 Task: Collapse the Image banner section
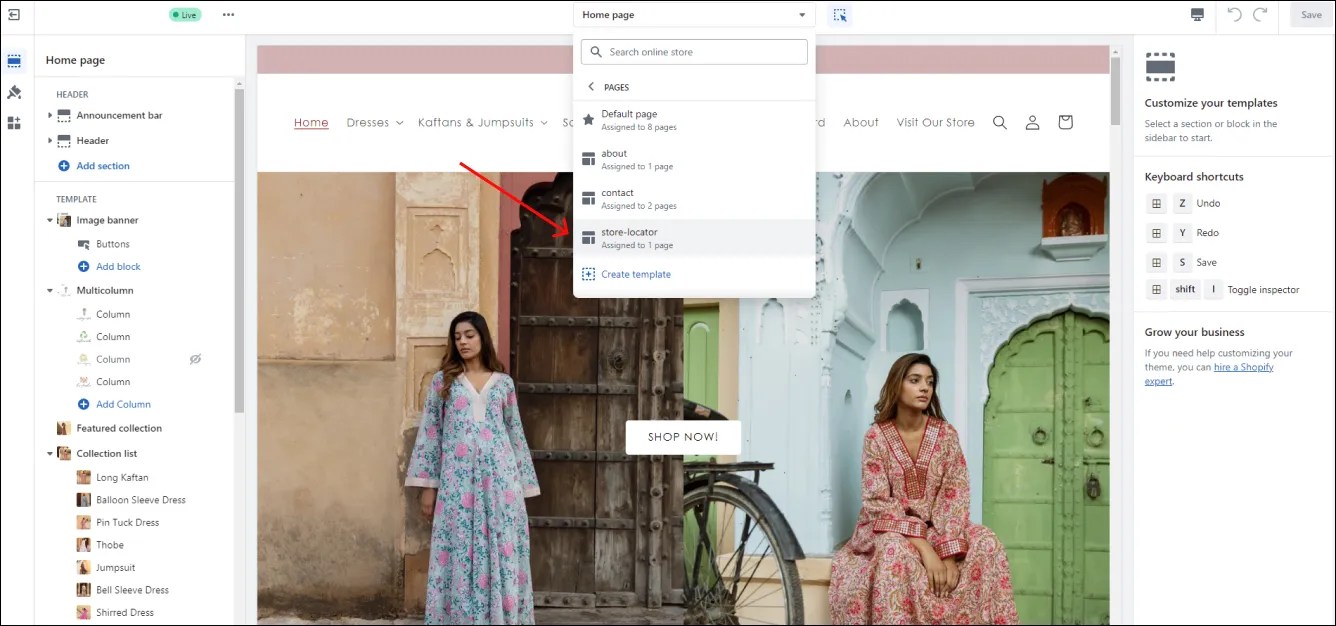pos(49,220)
